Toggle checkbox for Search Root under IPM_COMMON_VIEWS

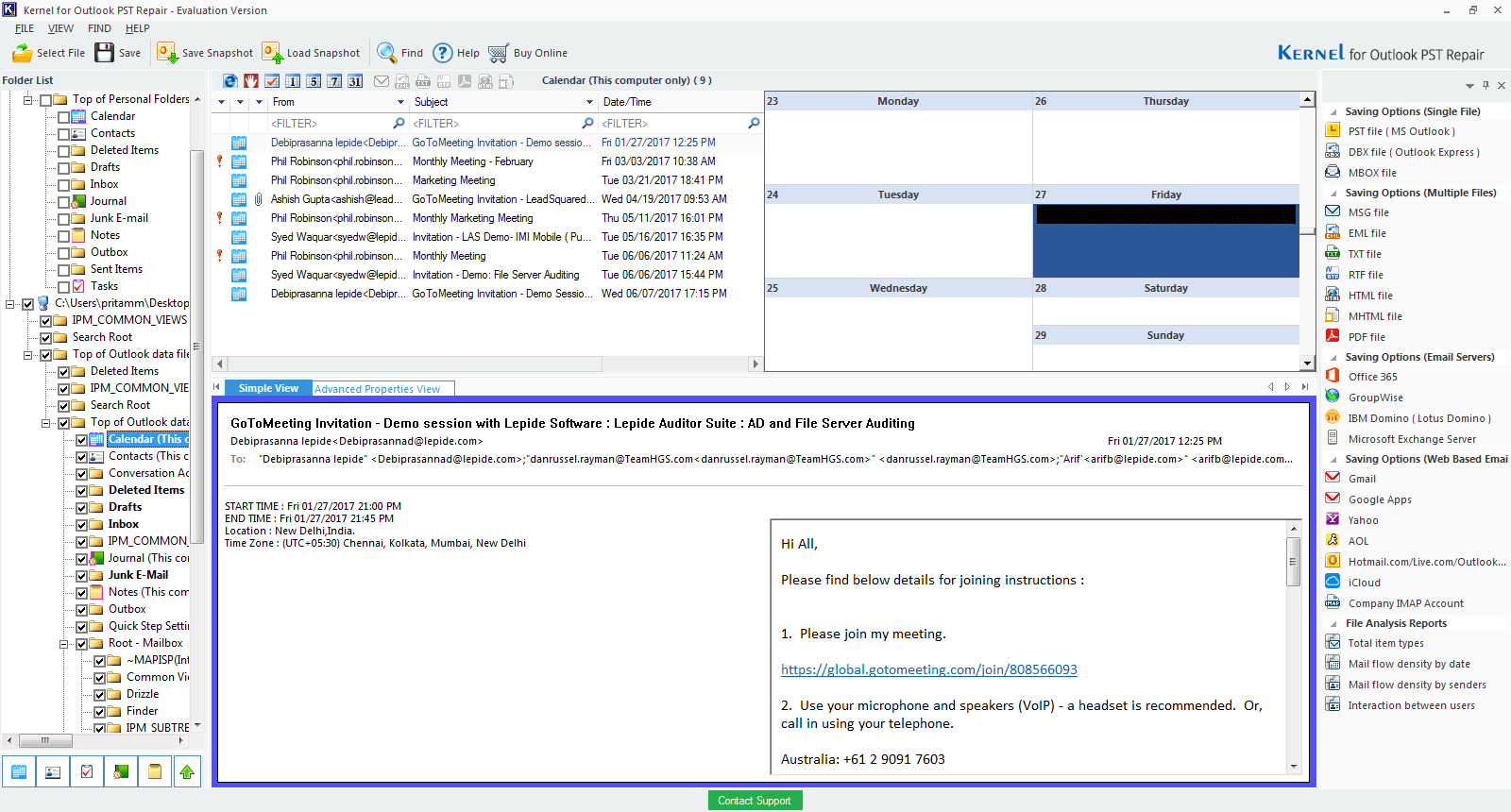[x=45, y=338]
